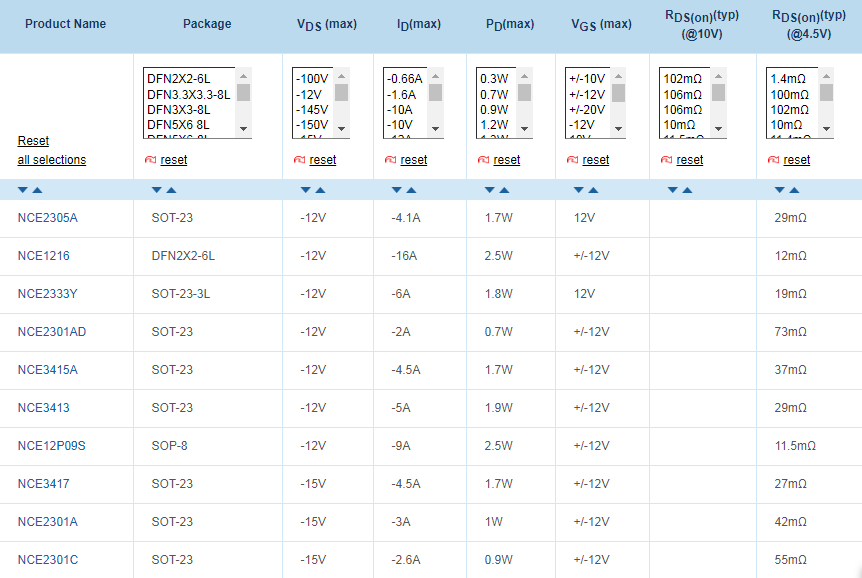Screen dimensions: 862x578
Task: Click the reset link under RDS(on) @10V filter
Action: click(690, 159)
